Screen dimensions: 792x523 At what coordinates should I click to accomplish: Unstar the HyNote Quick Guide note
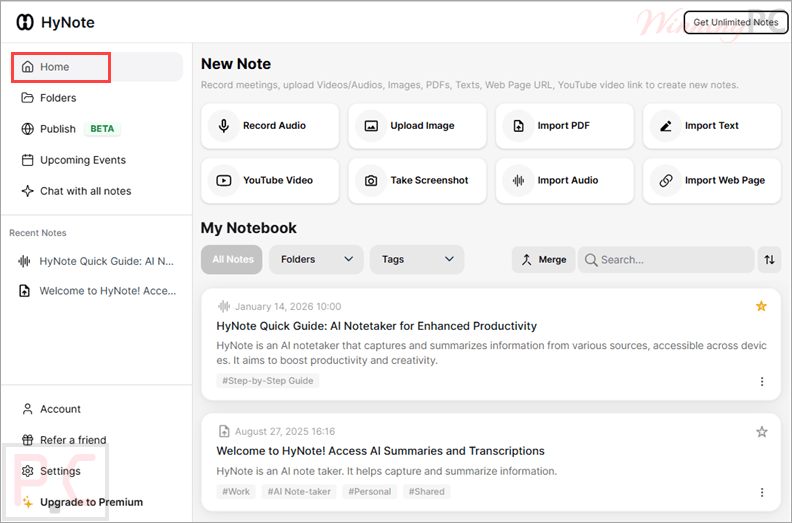tap(761, 306)
